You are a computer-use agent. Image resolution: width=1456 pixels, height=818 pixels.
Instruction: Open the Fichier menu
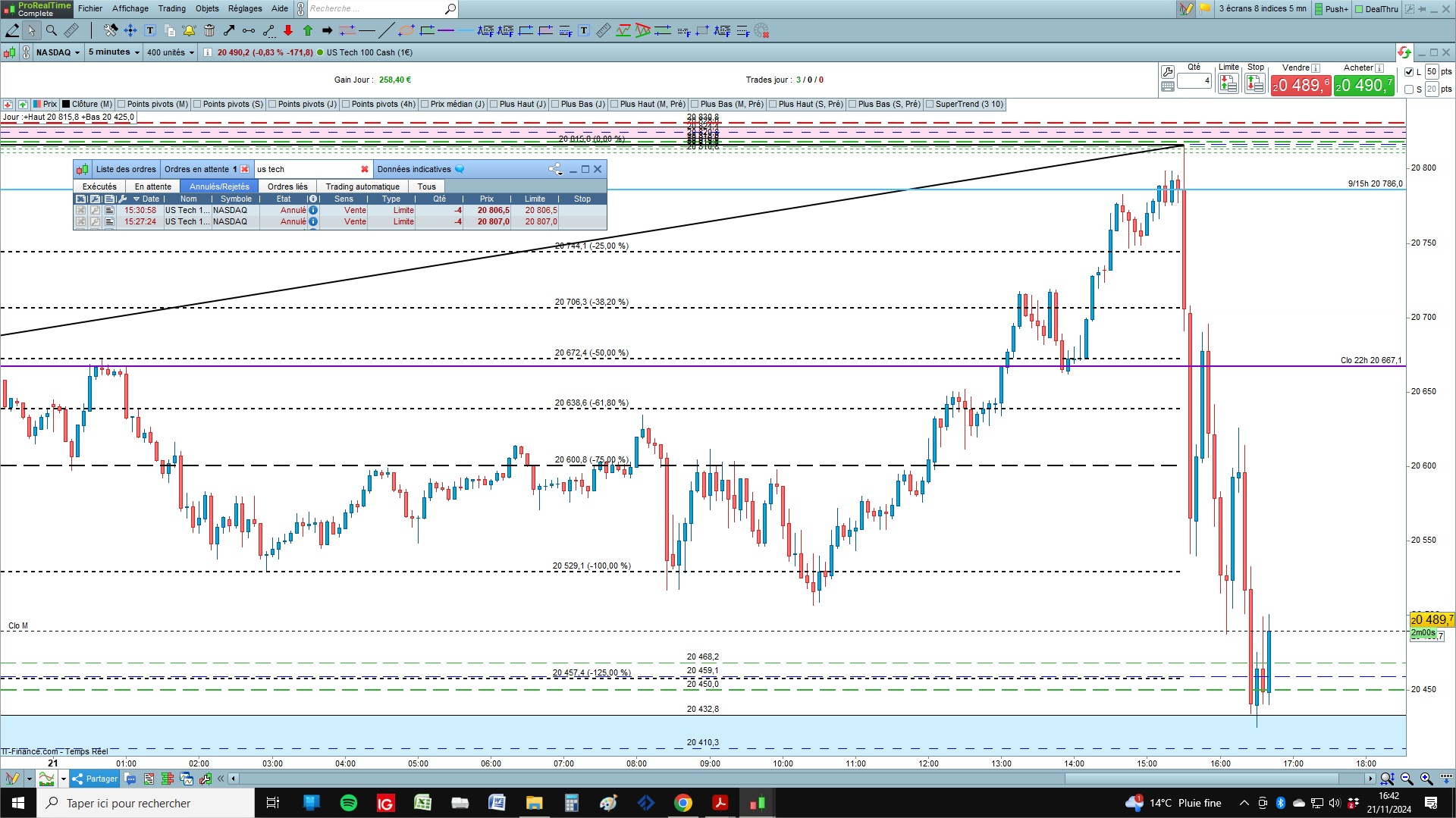[x=90, y=9]
